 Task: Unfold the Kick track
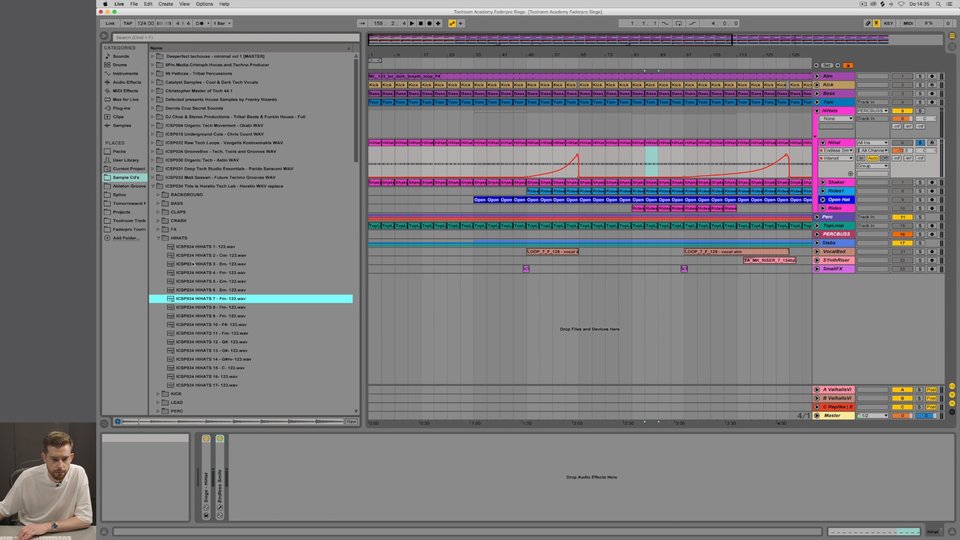(x=817, y=85)
